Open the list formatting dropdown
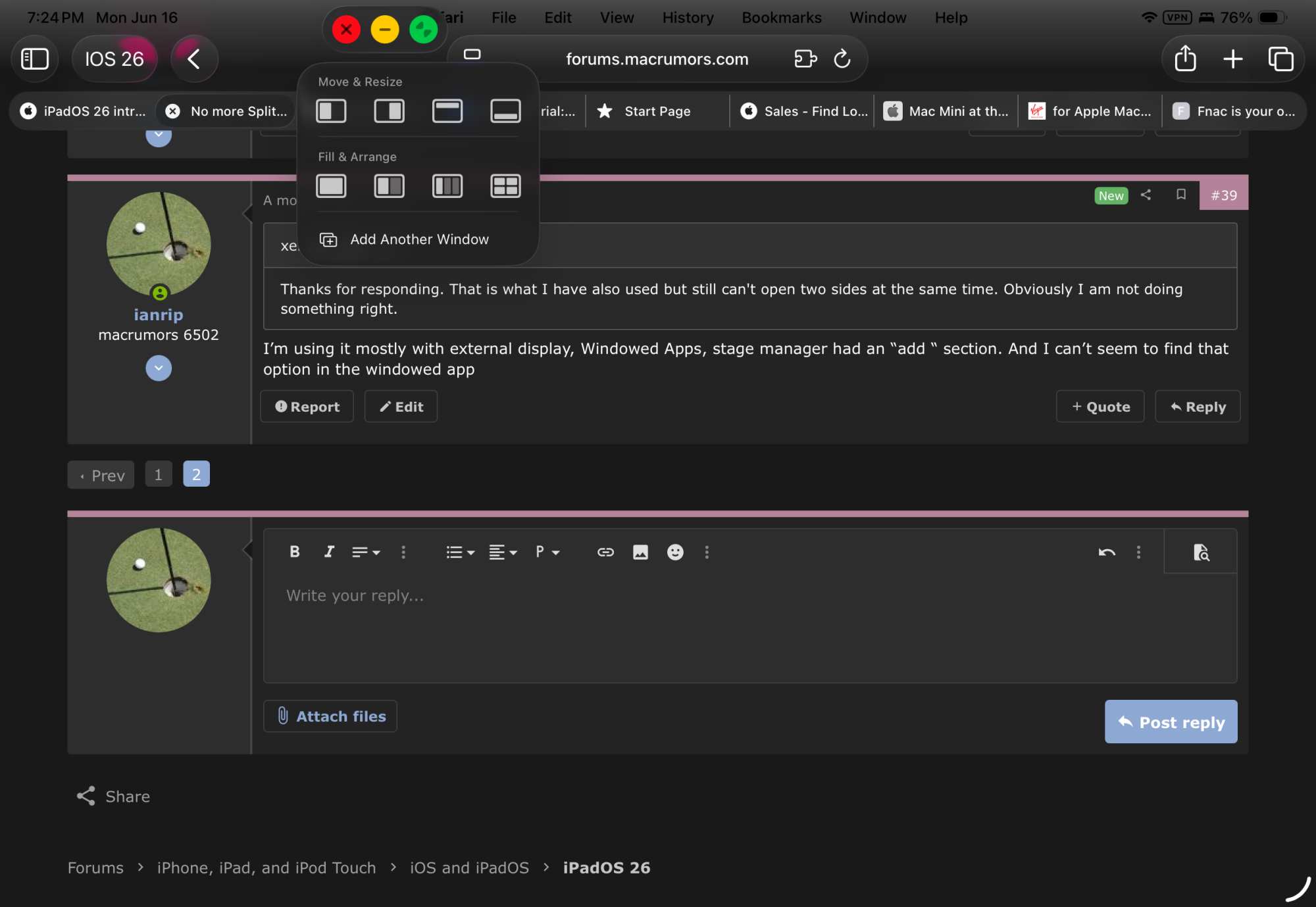 tap(460, 552)
